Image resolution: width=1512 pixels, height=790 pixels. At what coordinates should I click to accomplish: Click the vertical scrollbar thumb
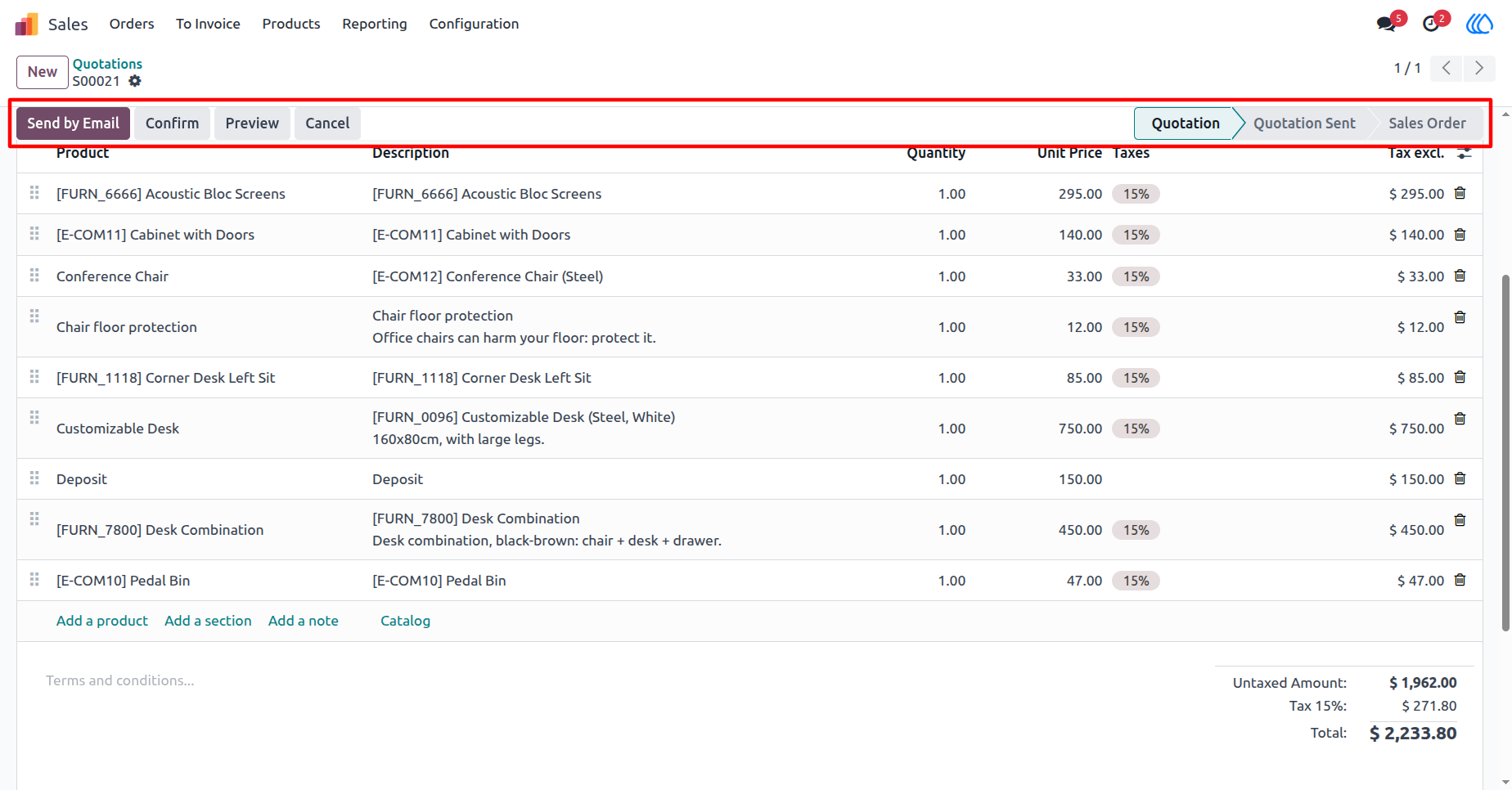click(1505, 453)
